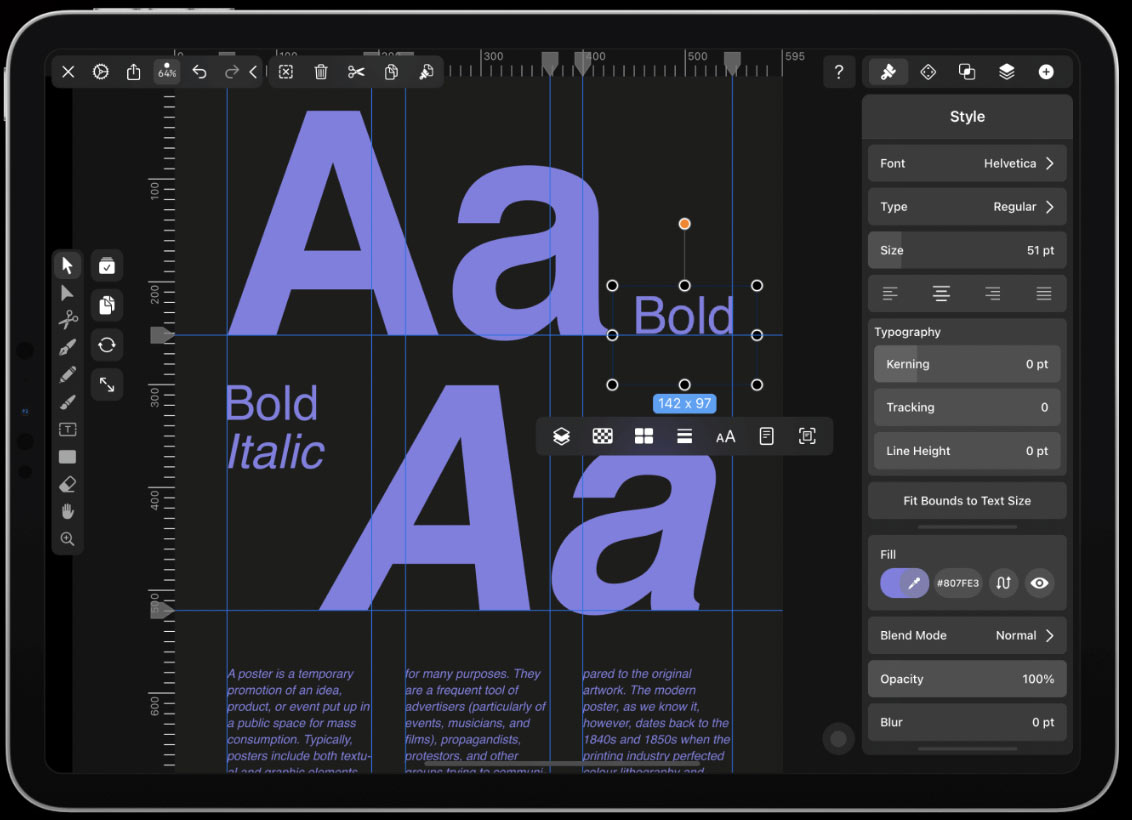The width and height of the screenshot is (1132, 820).
Task: Open the Font Helvetica selector
Action: [967, 164]
